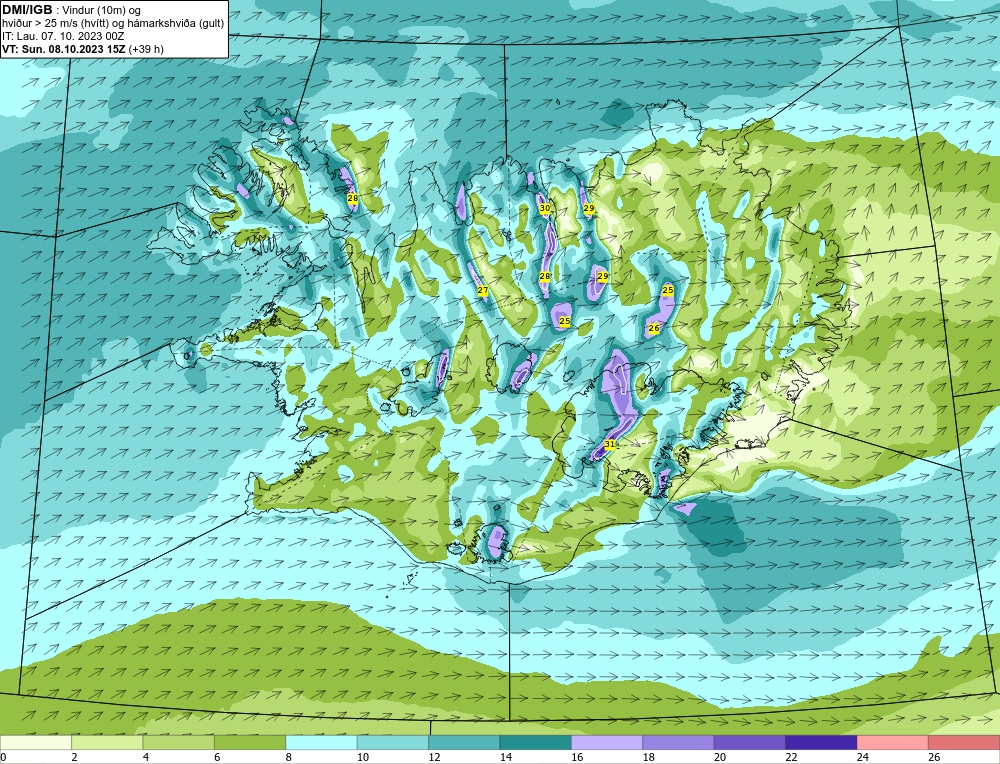Select the dark teal 14–16 m/s legend swatch
Image resolution: width=1000 pixels, height=764 pixels.
(536, 742)
